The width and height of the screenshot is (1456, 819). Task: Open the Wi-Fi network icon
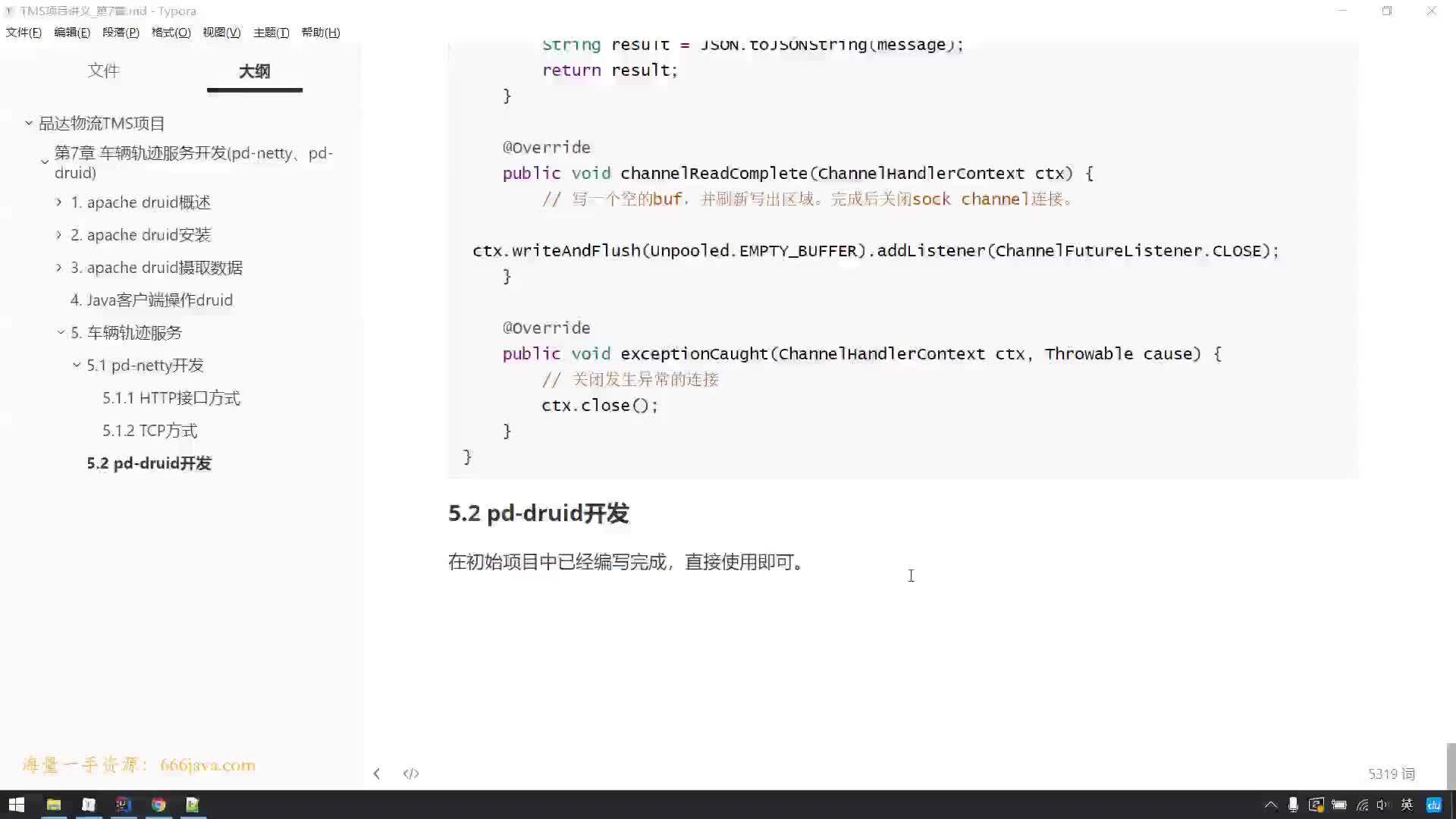click(x=1362, y=805)
